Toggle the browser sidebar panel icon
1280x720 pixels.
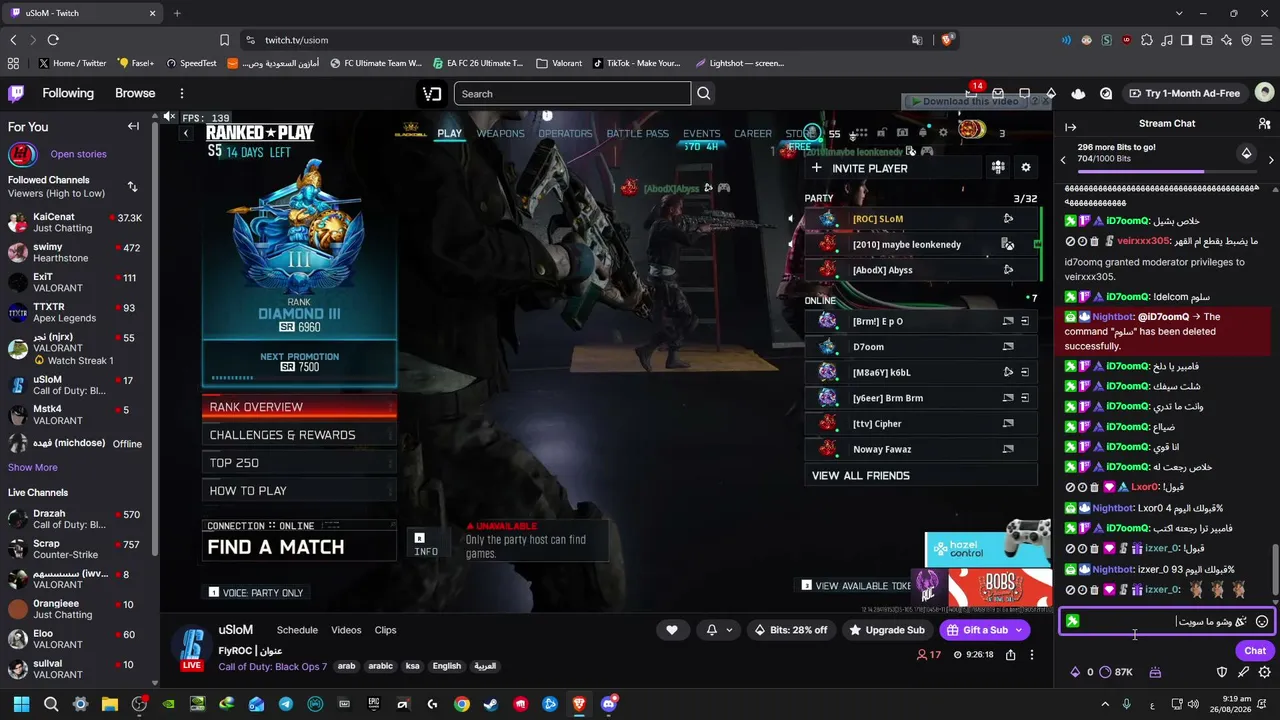pyautogui.click(x=1187, y=40)
